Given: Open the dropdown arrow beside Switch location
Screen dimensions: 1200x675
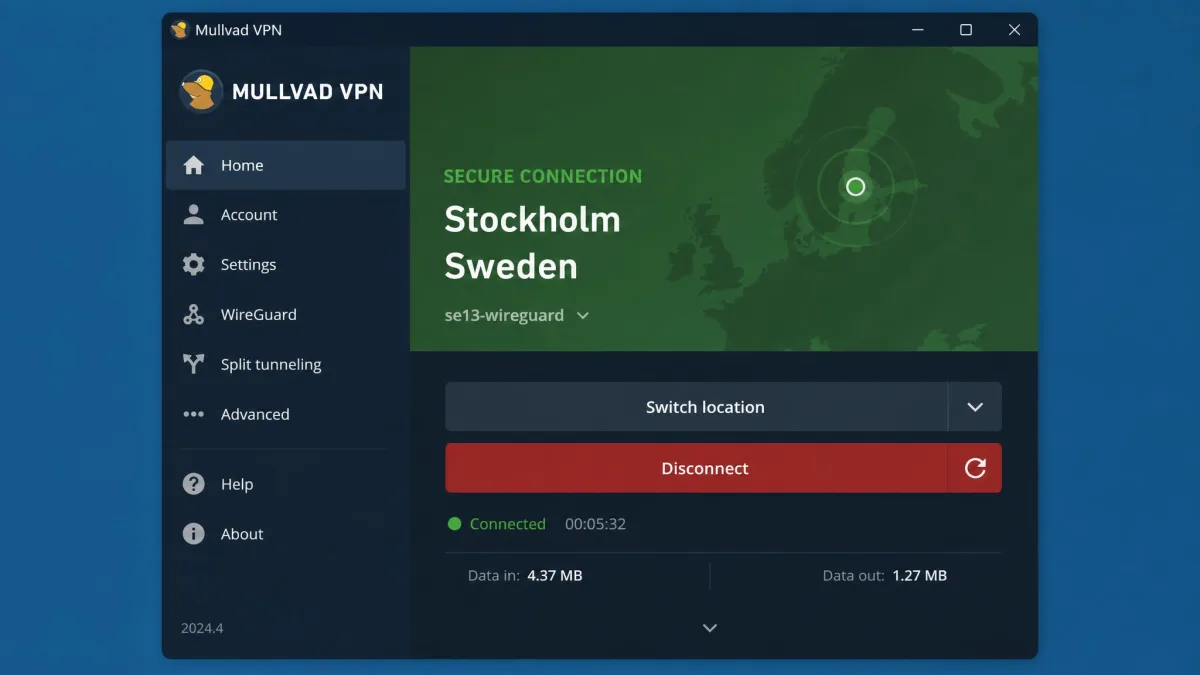Looking at the screenshot, I should point(975,407).
